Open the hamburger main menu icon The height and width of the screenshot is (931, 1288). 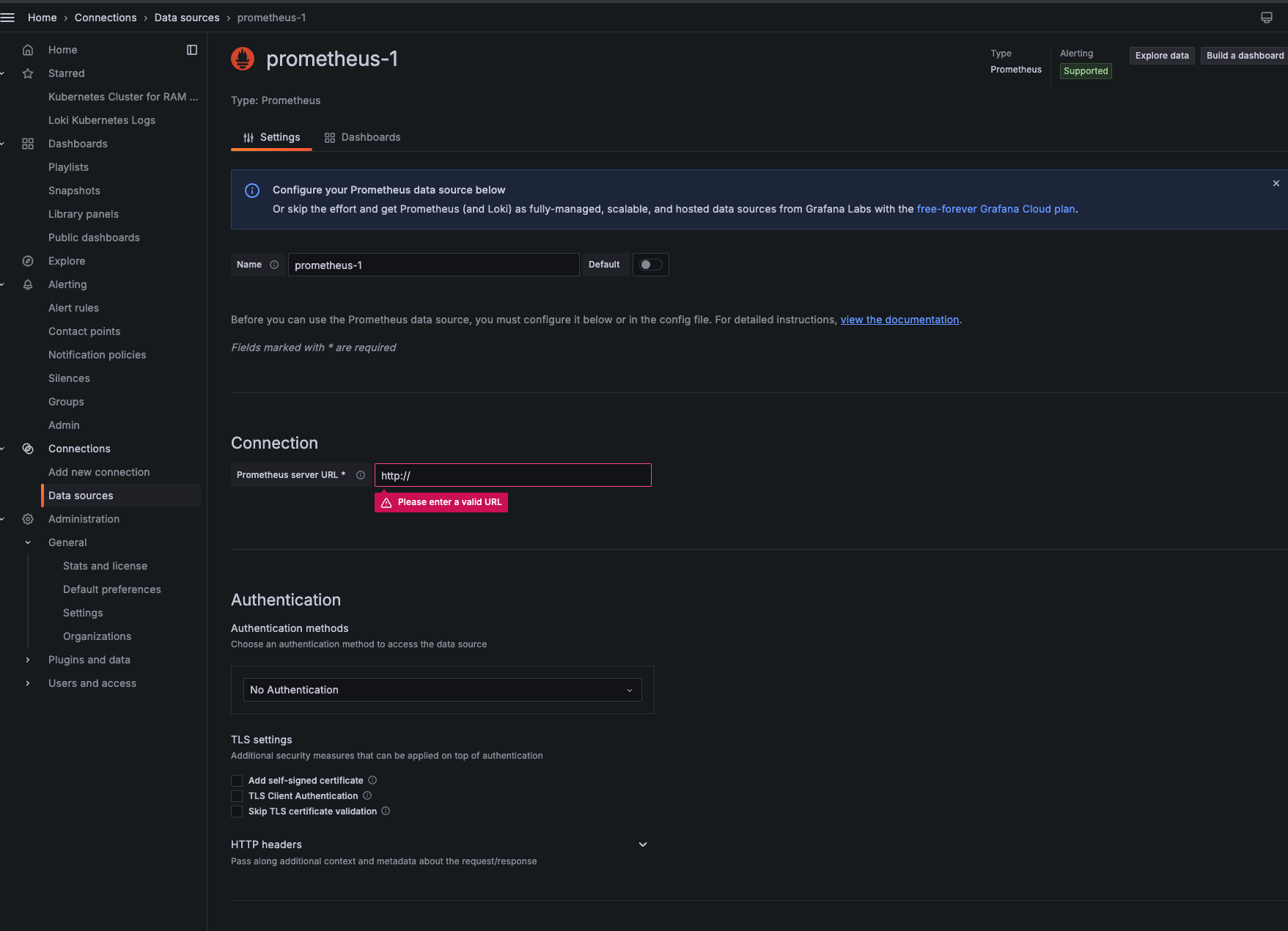pyautogui.click(x=7, y=18)
